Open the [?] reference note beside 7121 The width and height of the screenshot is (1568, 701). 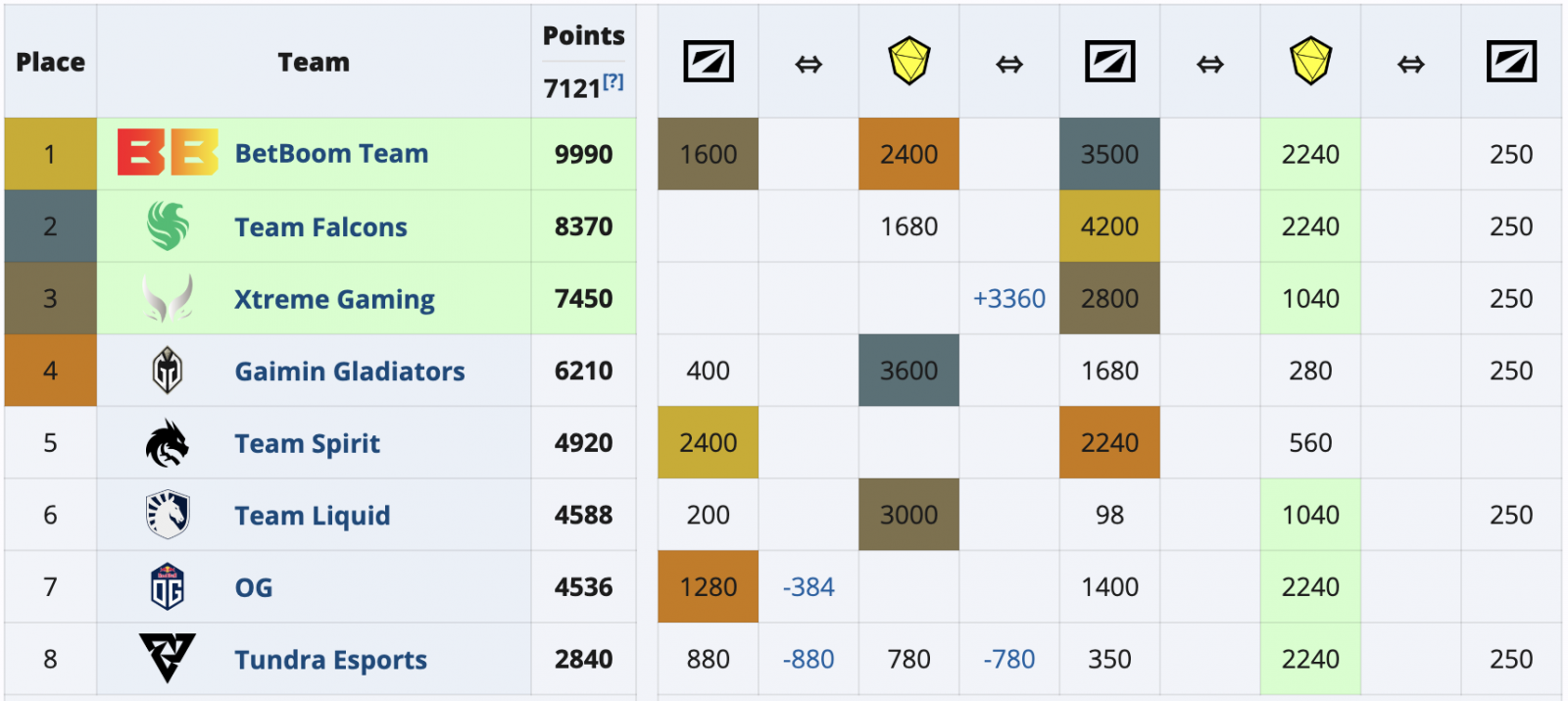pyautogui.click(x=613, y=82)
